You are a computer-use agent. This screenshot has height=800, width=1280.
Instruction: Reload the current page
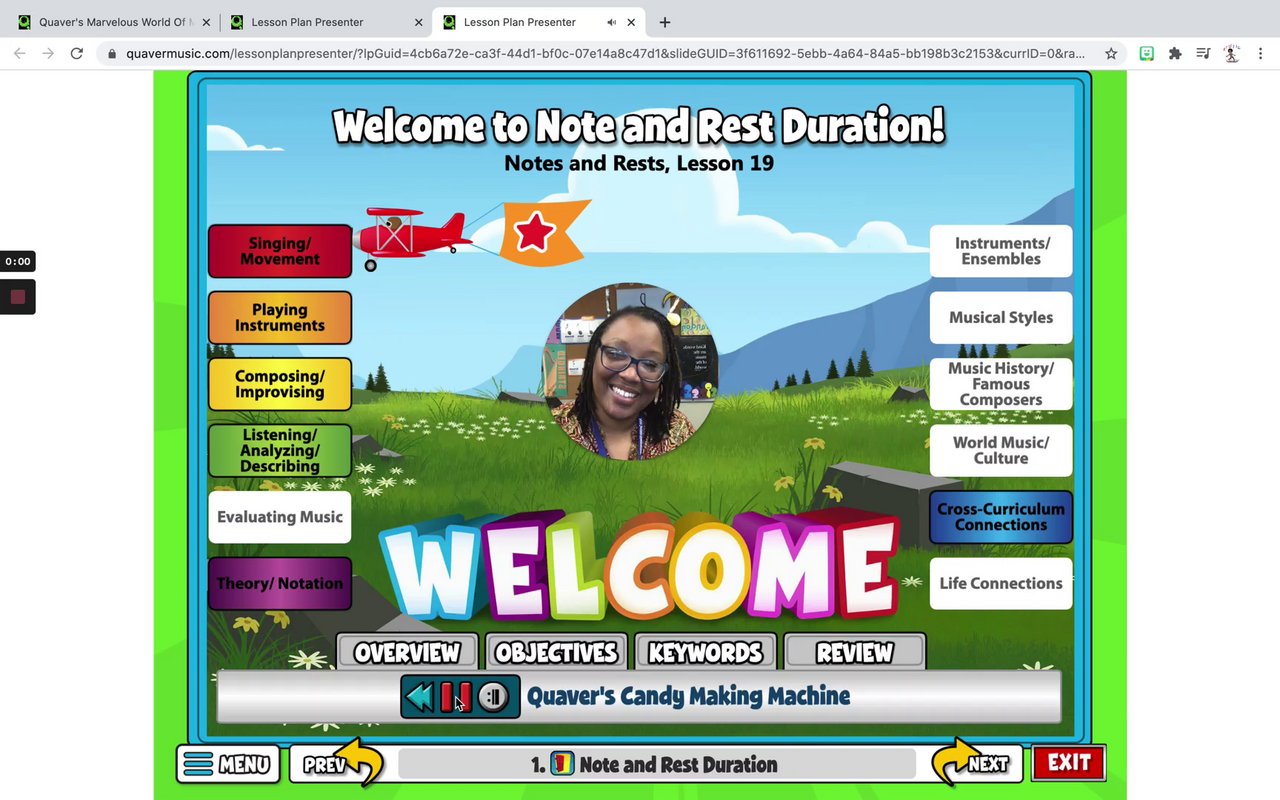(76, 54)
